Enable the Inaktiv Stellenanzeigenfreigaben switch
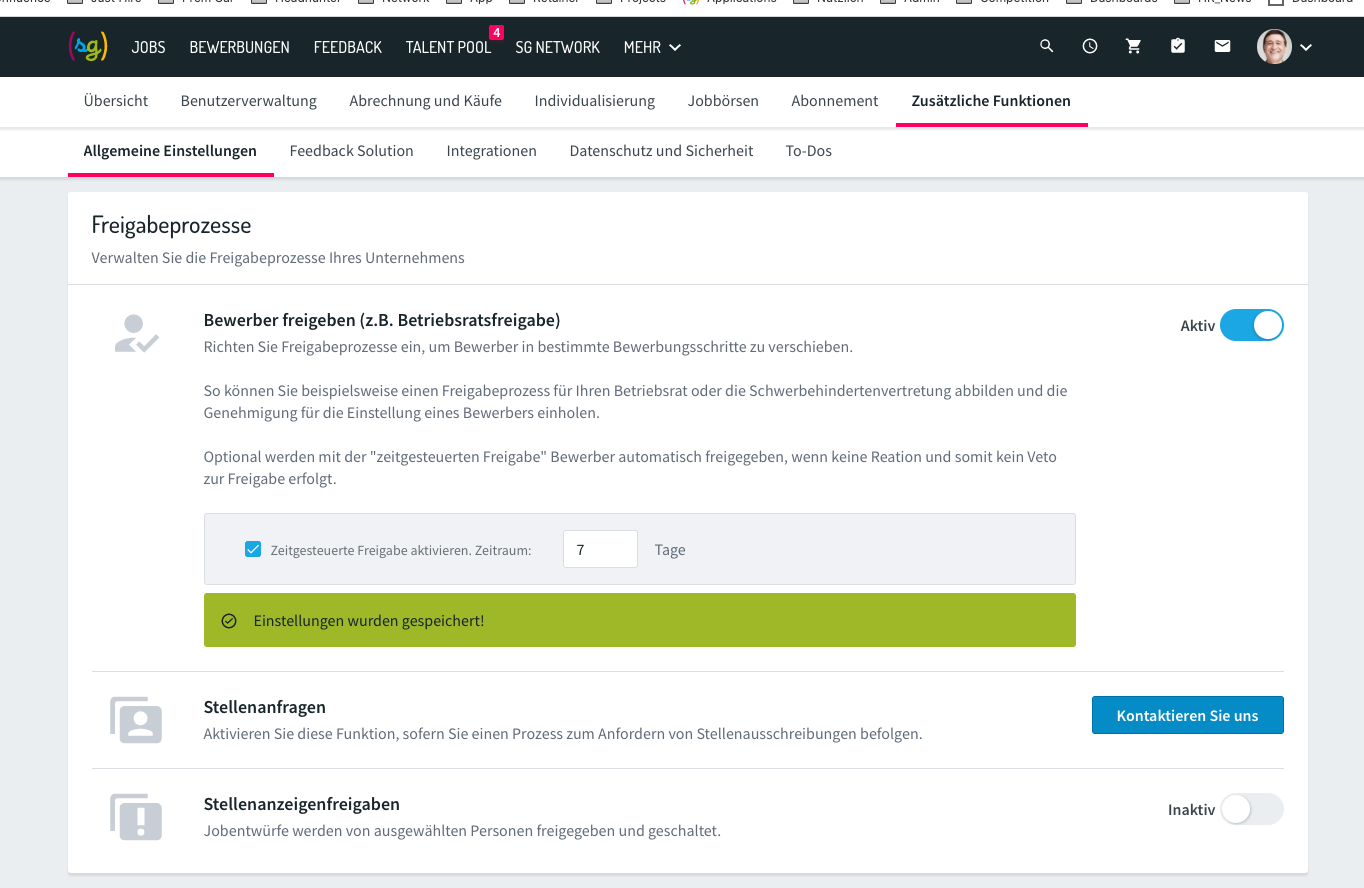This screenshot has height=888, width=1364. pyautogui.click(x=1251, y=810)
